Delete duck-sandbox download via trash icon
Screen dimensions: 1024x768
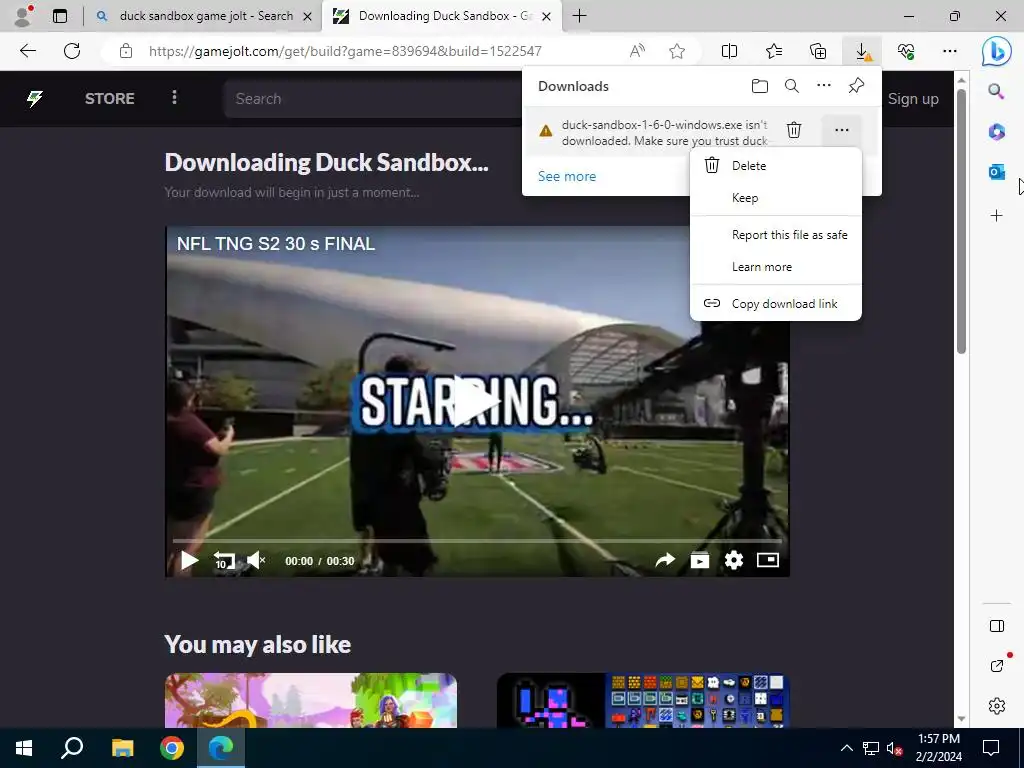pos(794,130)
